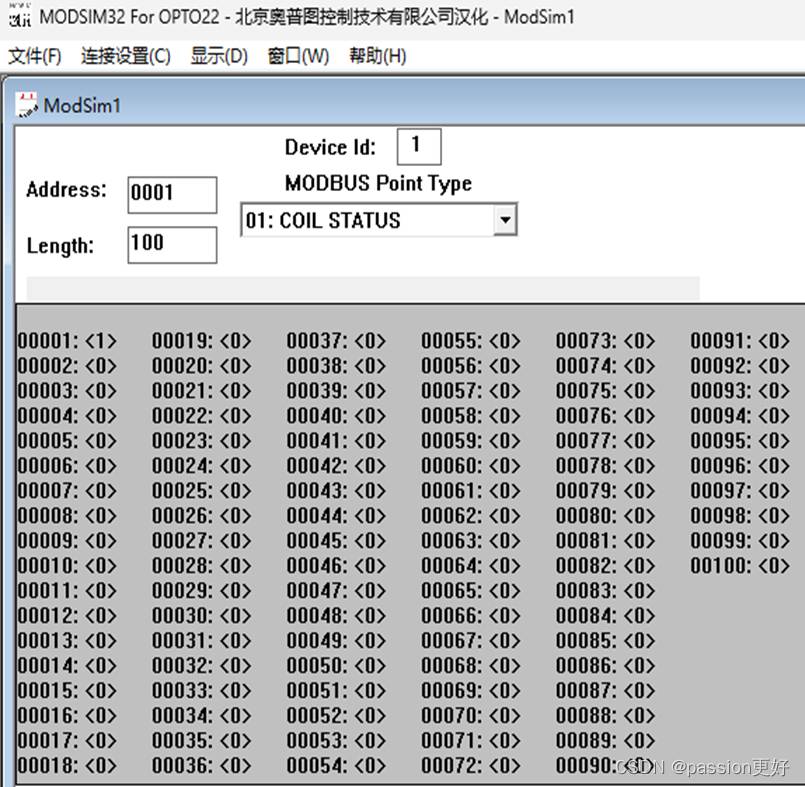This screenshot has width=805, height=787.
Task: Click the Device Id input box
Action: [419, 146]
